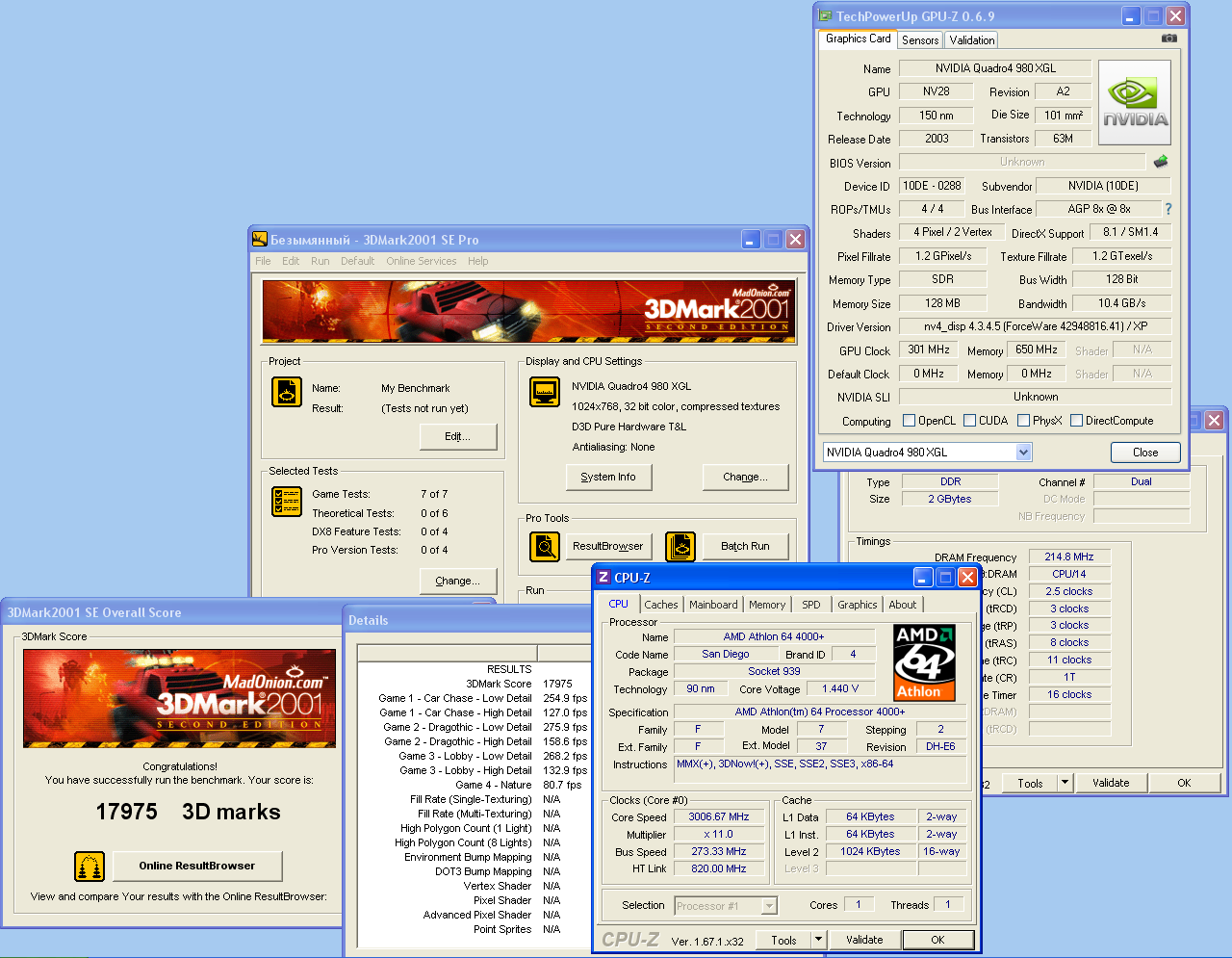1232x958 pixels.
Task: Open the File menu in 3DMark2001
Action: [263, 261]
